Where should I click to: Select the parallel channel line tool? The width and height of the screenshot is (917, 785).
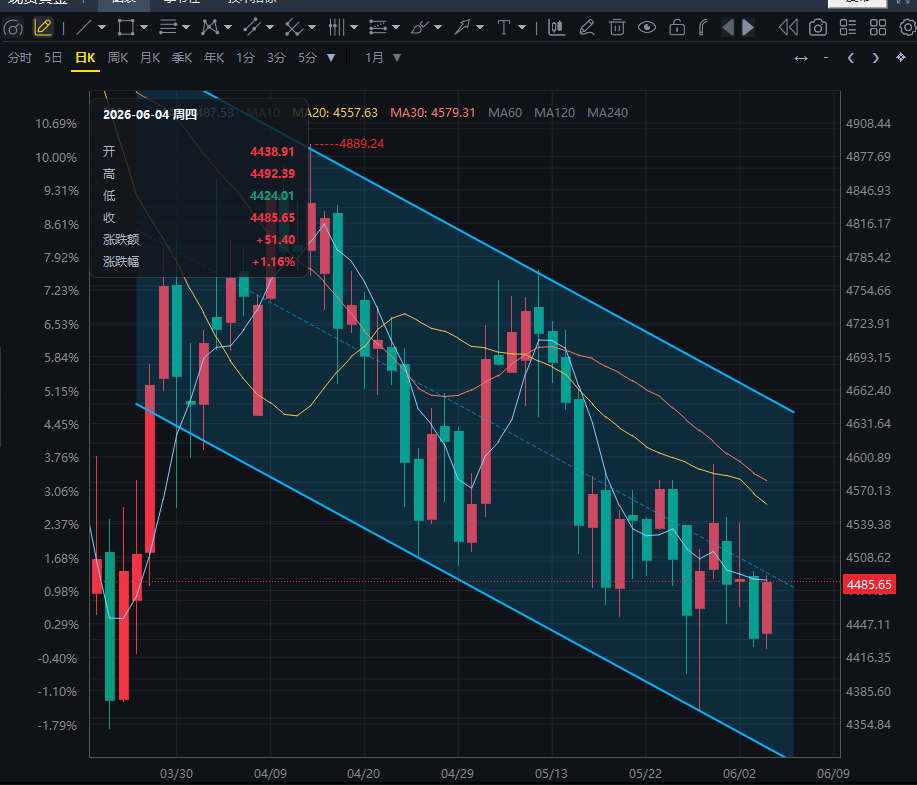click(252, 27)
